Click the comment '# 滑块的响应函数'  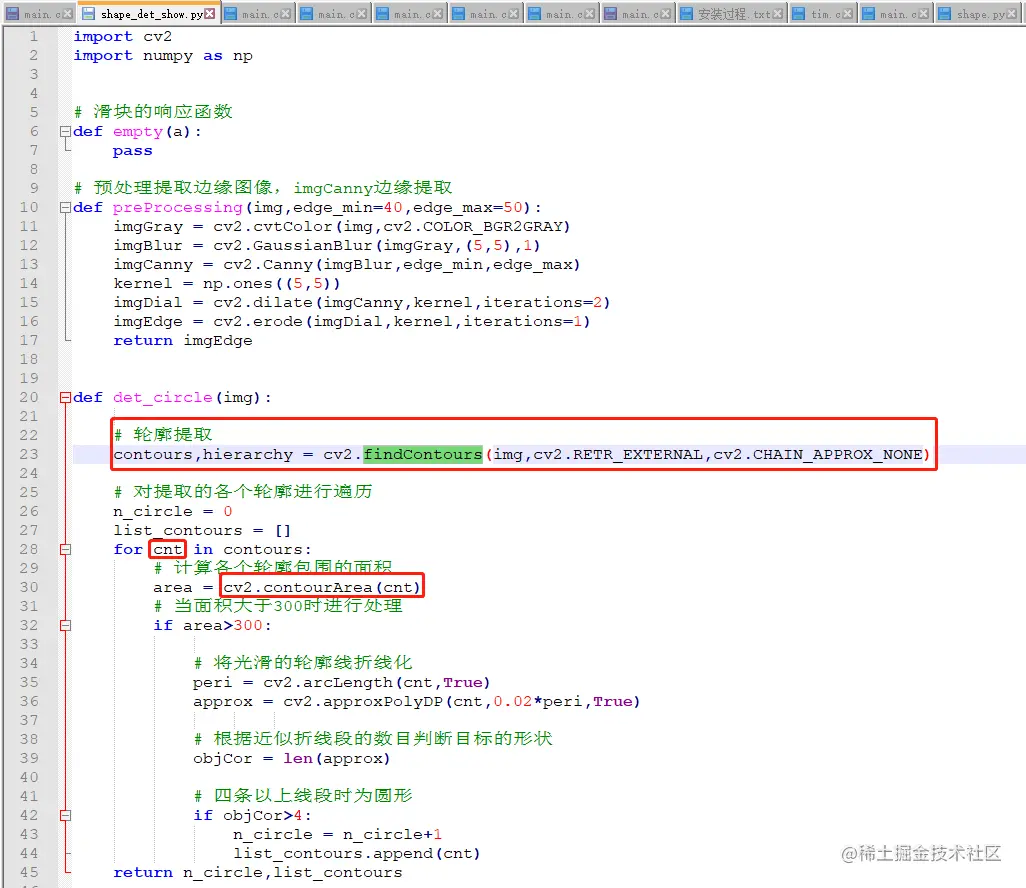(x=153, y=112)
